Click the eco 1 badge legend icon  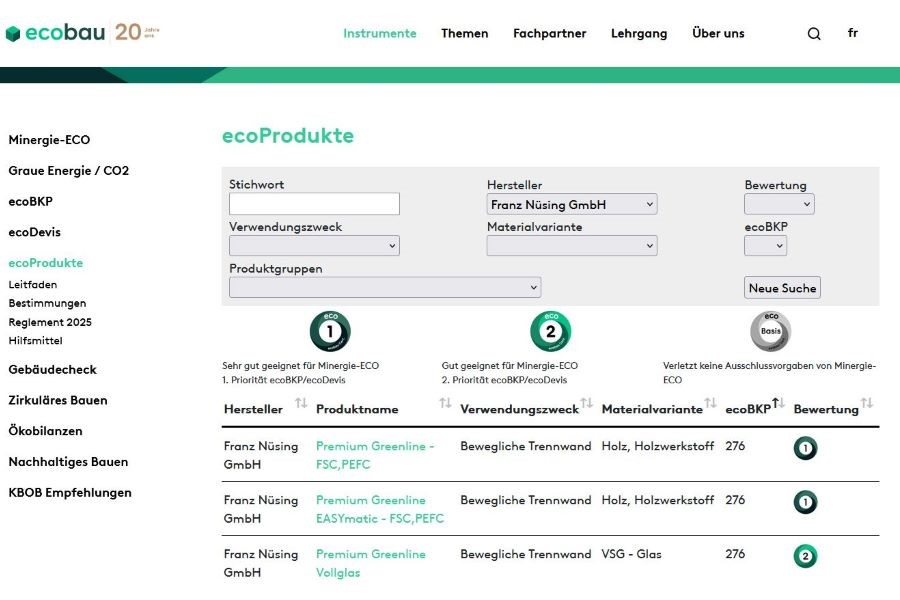[x=330, y=332]
